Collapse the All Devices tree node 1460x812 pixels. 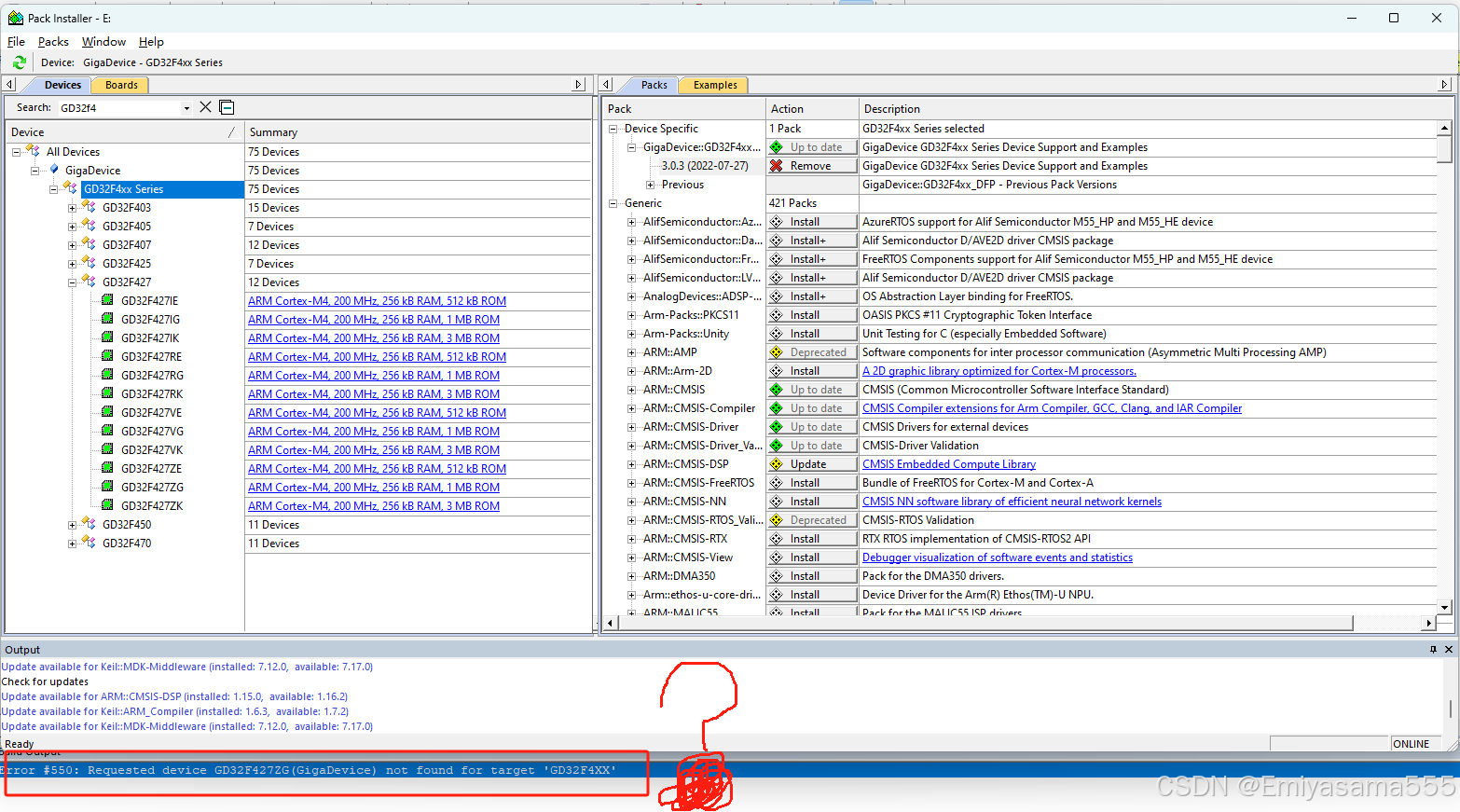click(16, 152)
